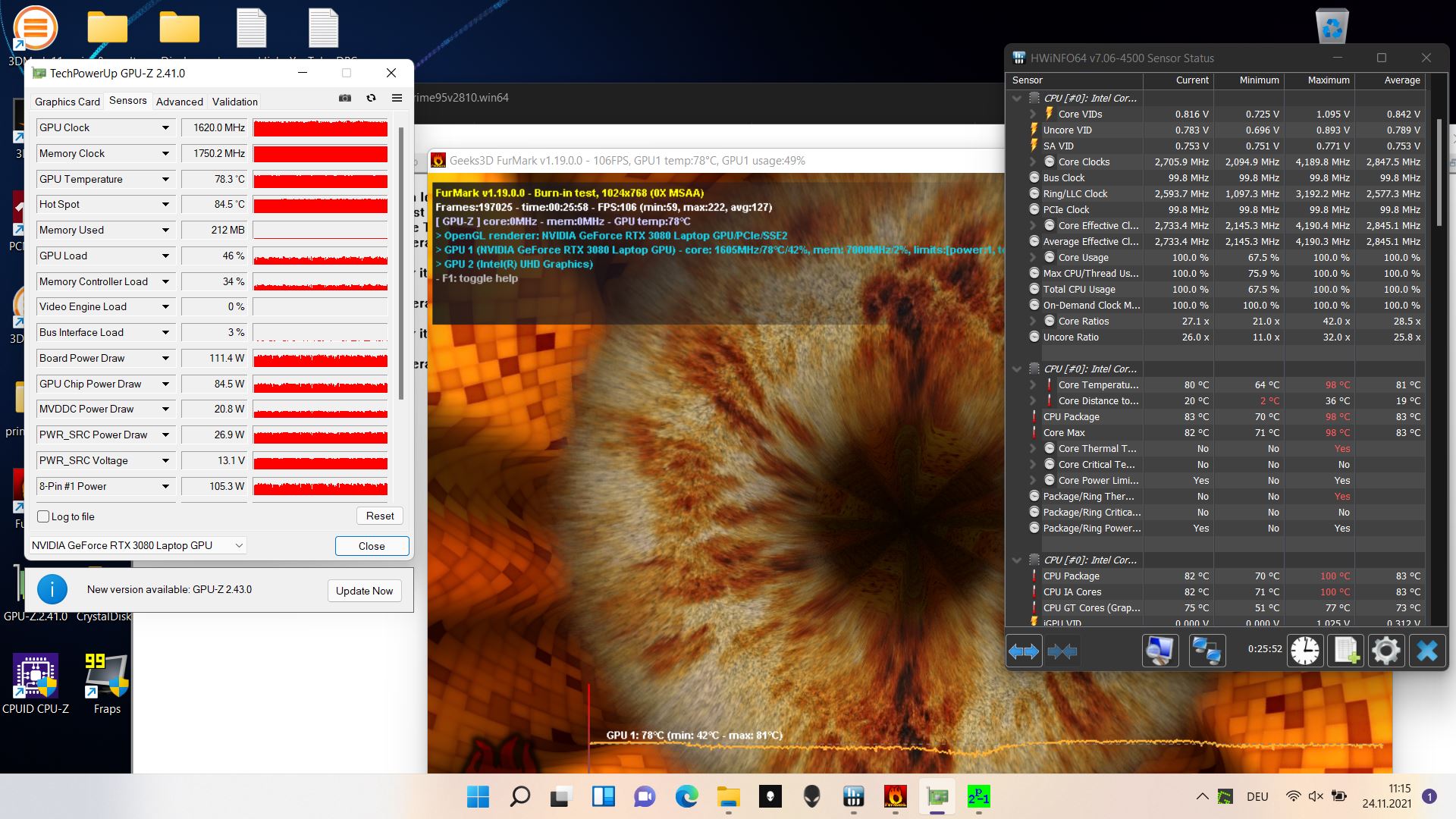The image size is (1456, 819).
Task: Open Board Power Draw sensor dropdown
Action: point(165,359)
